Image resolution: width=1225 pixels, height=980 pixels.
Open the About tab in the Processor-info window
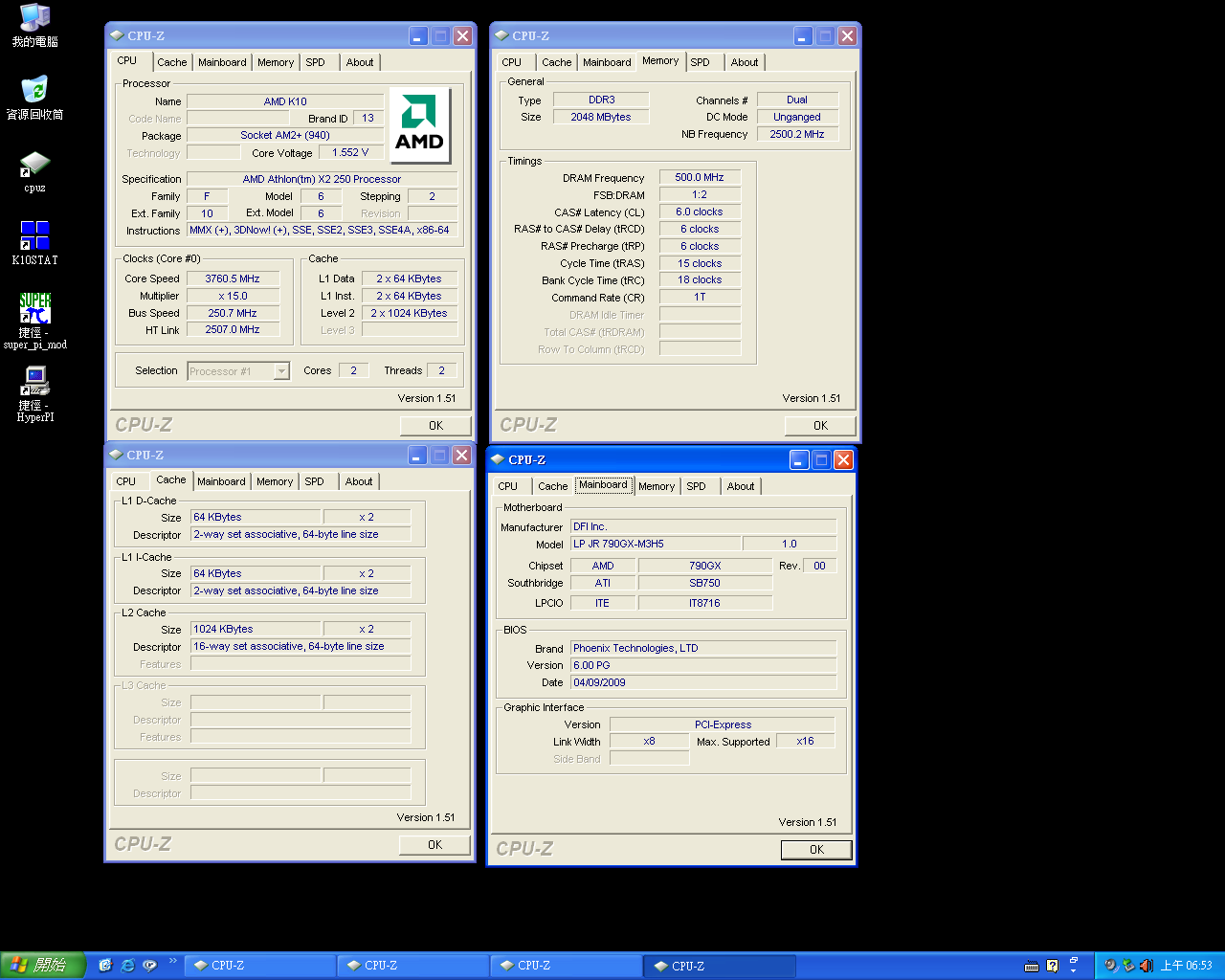coord(360,62)
